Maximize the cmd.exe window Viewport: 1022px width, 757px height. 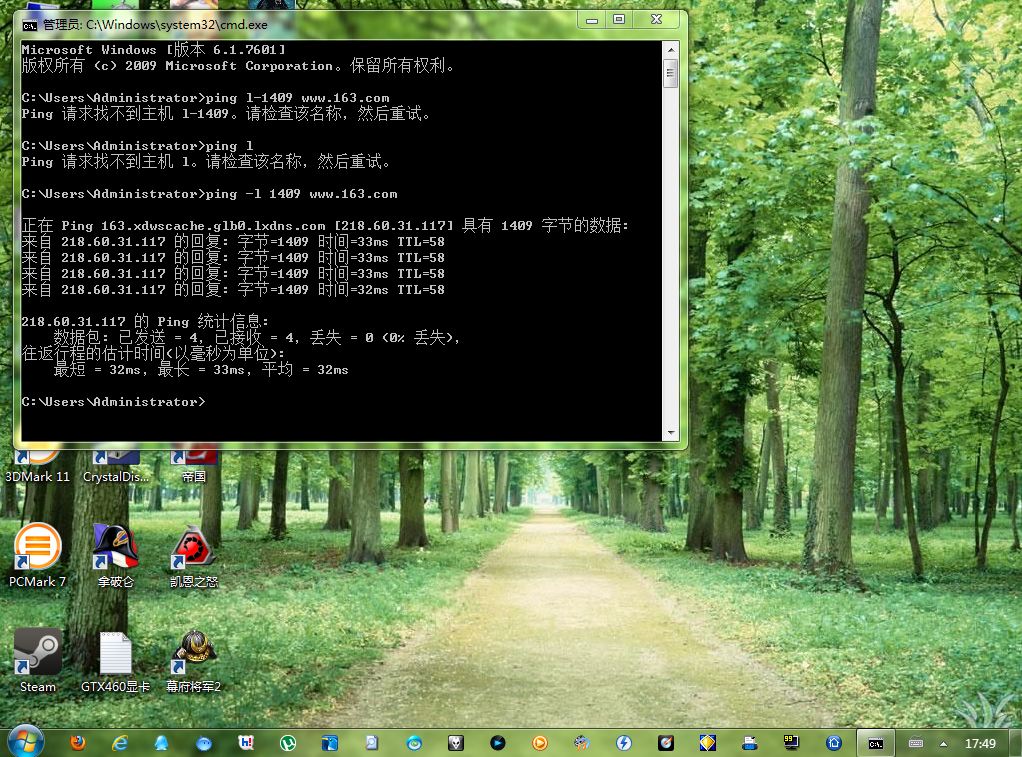coord(619,20)
